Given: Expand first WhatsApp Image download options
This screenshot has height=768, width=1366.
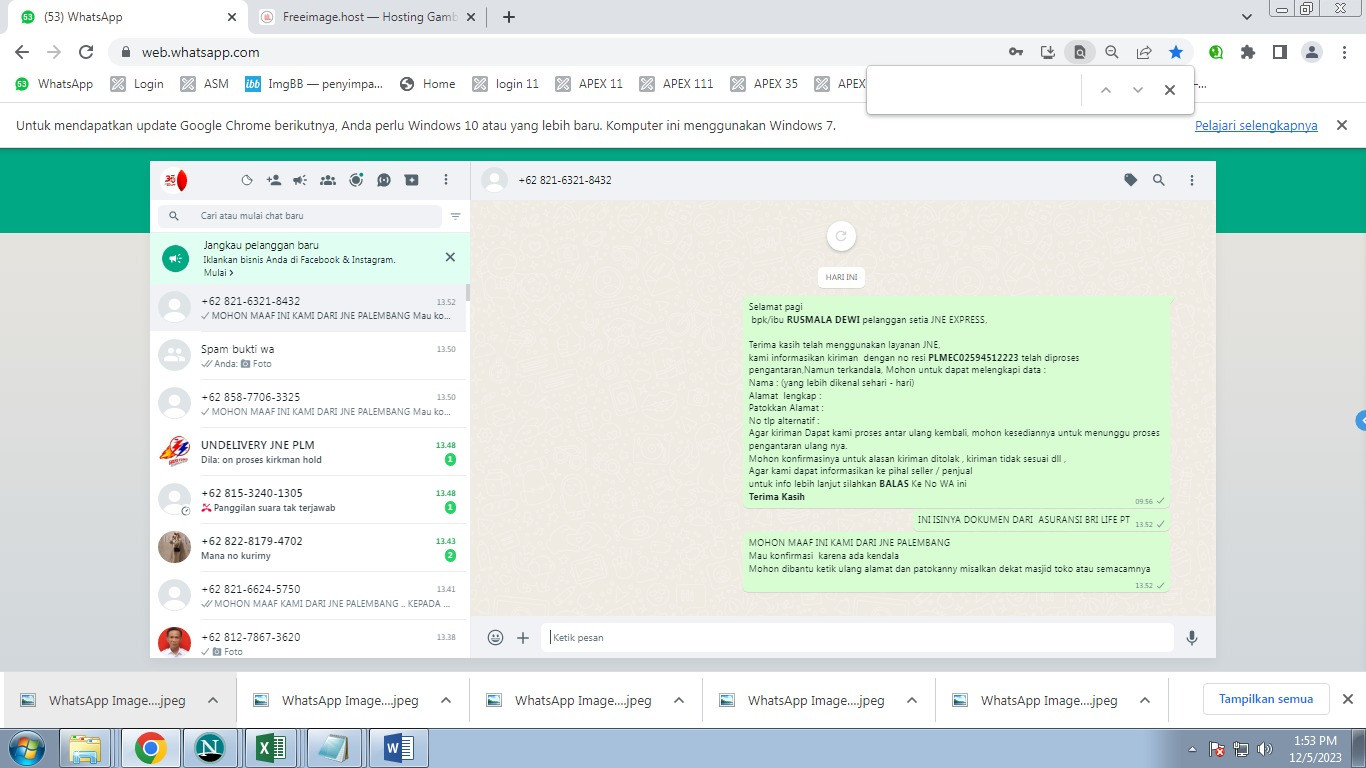Looking at the screenshot, I should coord(213,700).
